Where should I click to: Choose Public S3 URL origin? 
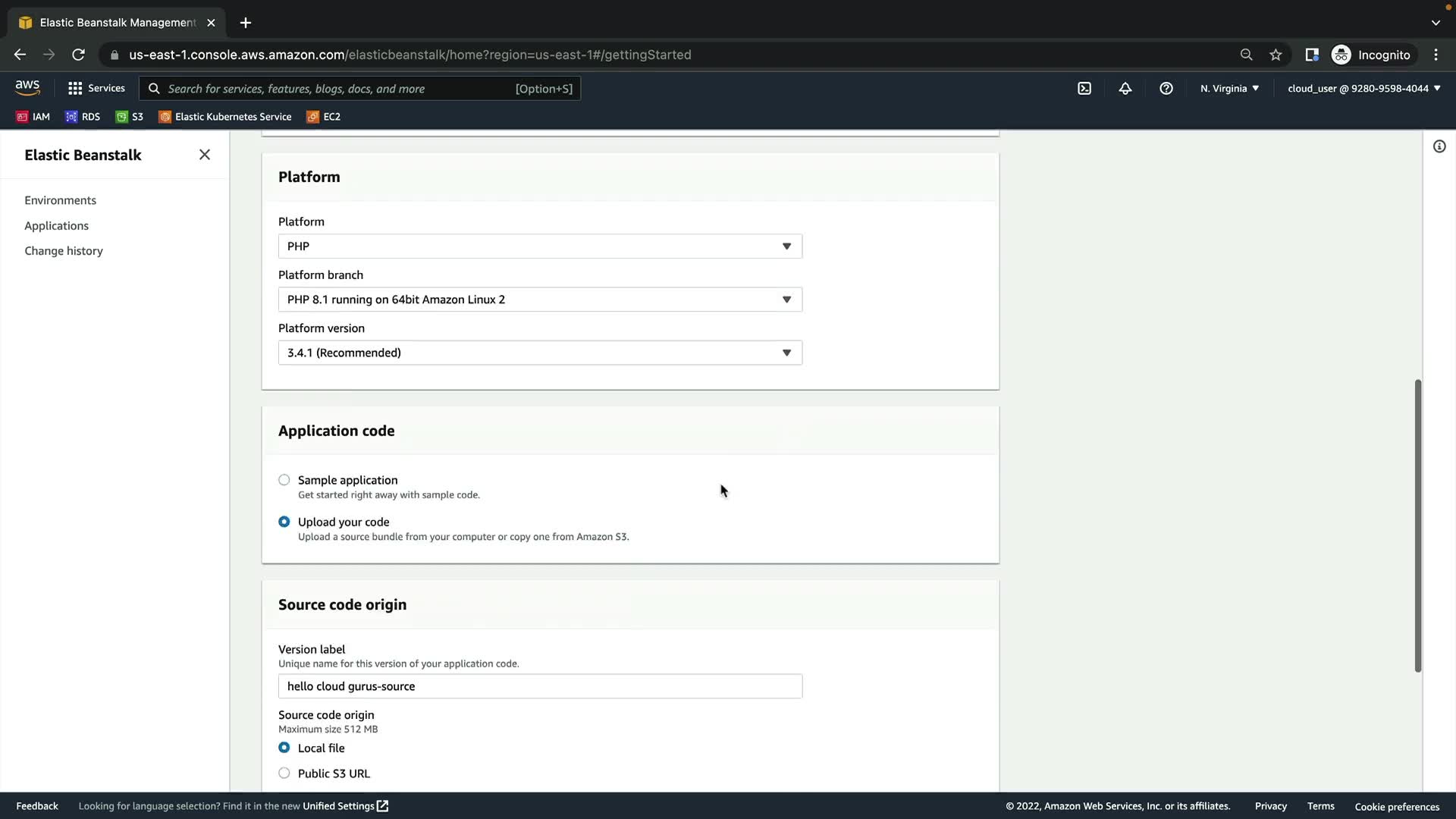point(284,773)
